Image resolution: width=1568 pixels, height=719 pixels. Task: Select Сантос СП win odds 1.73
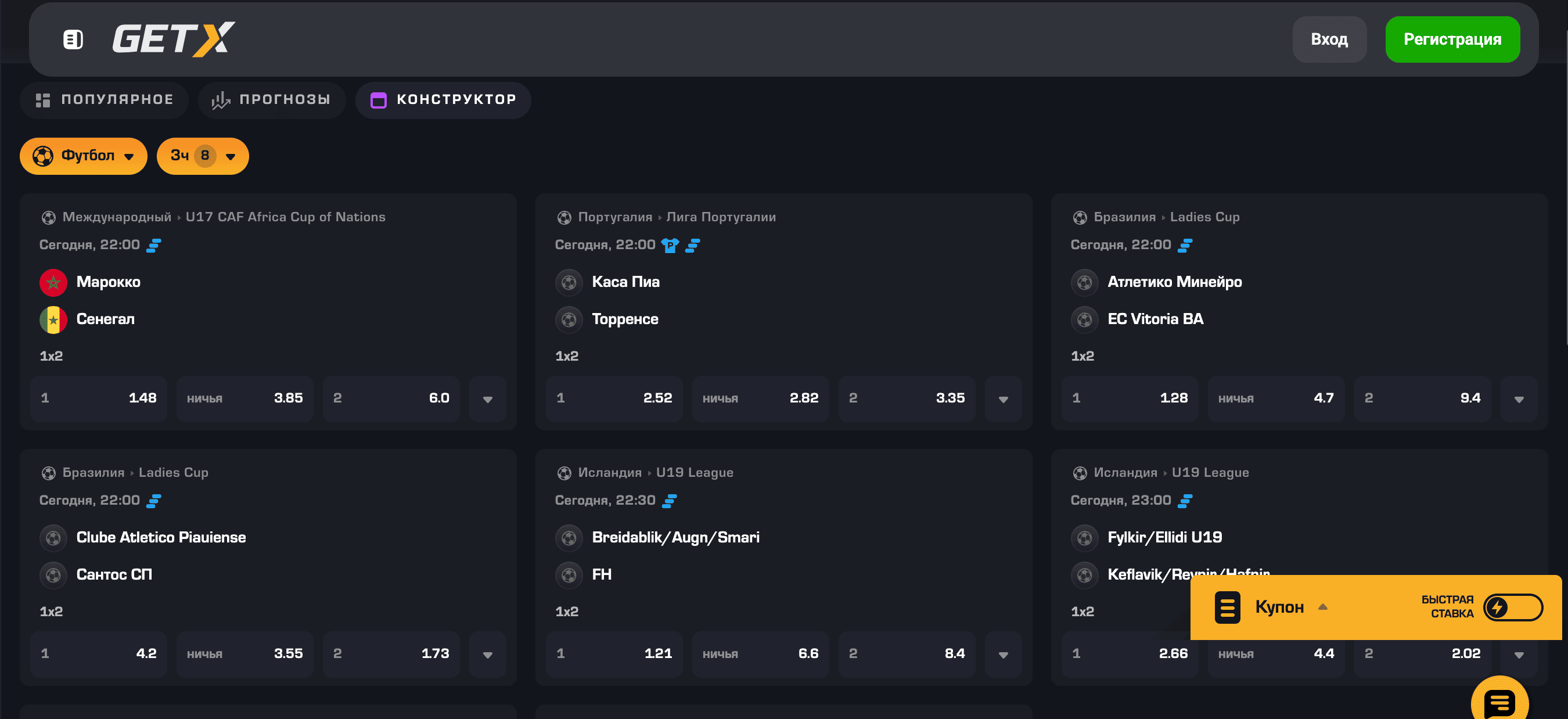[391, 655]
